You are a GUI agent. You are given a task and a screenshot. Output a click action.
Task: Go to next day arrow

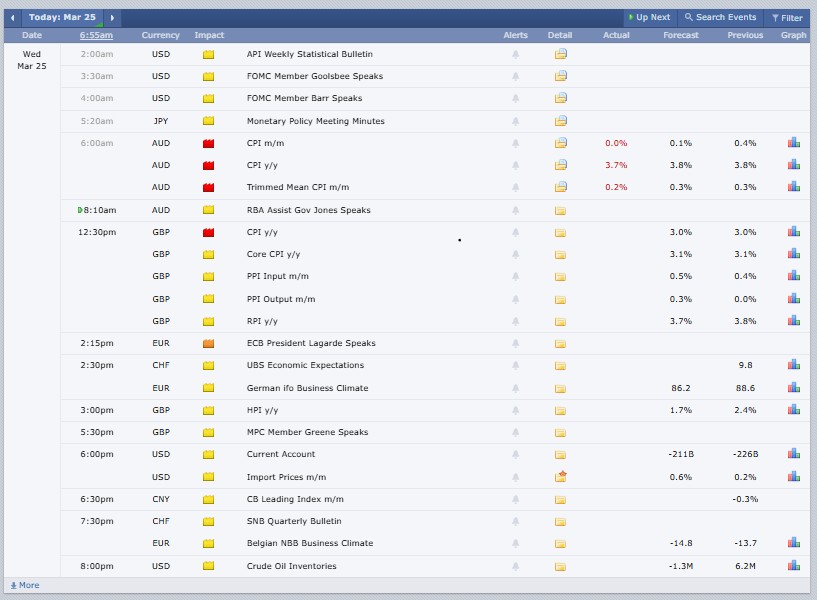click(x=112, y=17)
